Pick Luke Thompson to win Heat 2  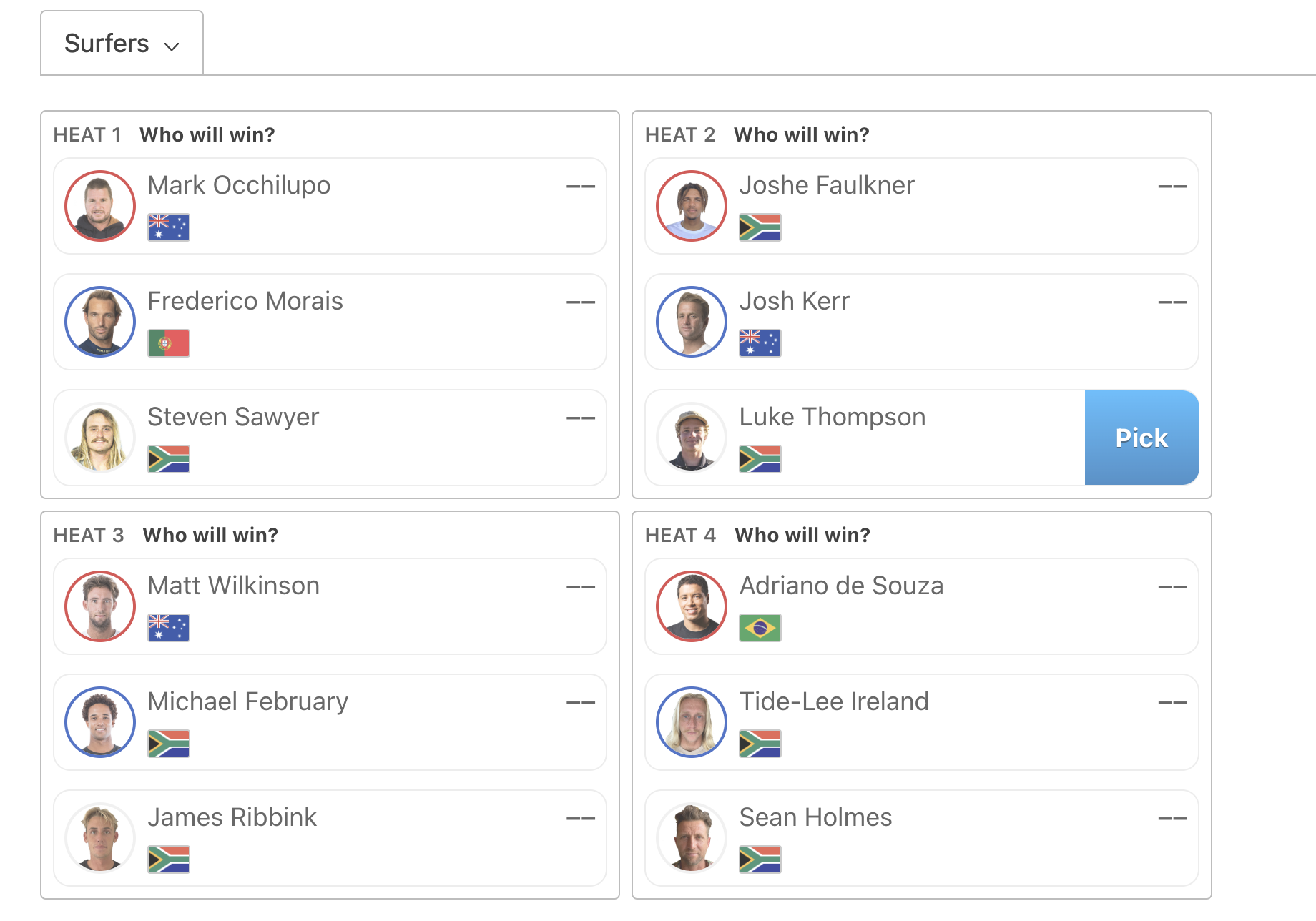point(1141,438)
